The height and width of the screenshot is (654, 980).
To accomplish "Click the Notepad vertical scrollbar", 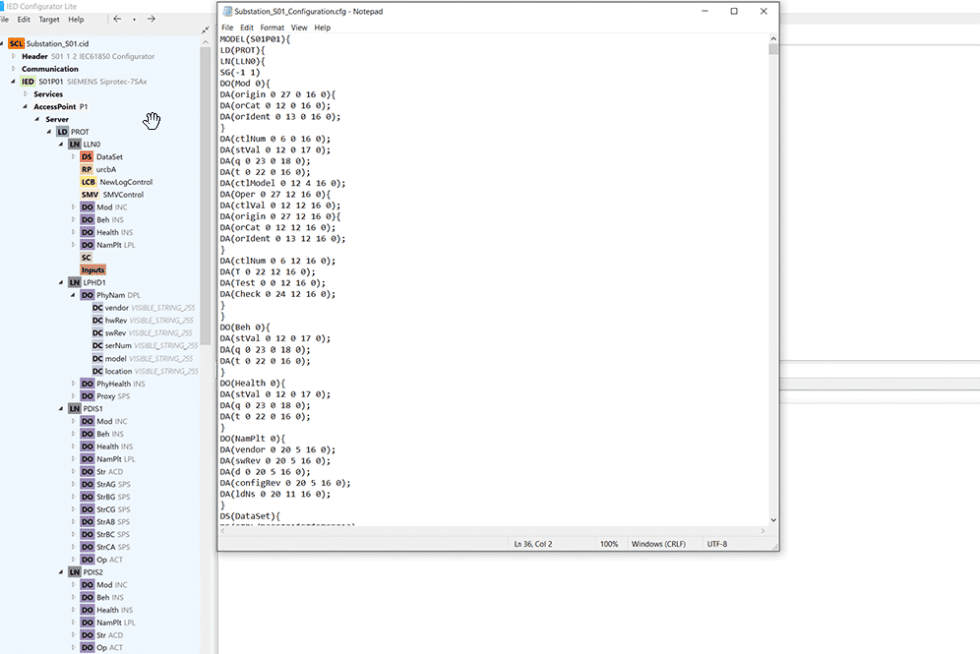I will click(773, 280).
